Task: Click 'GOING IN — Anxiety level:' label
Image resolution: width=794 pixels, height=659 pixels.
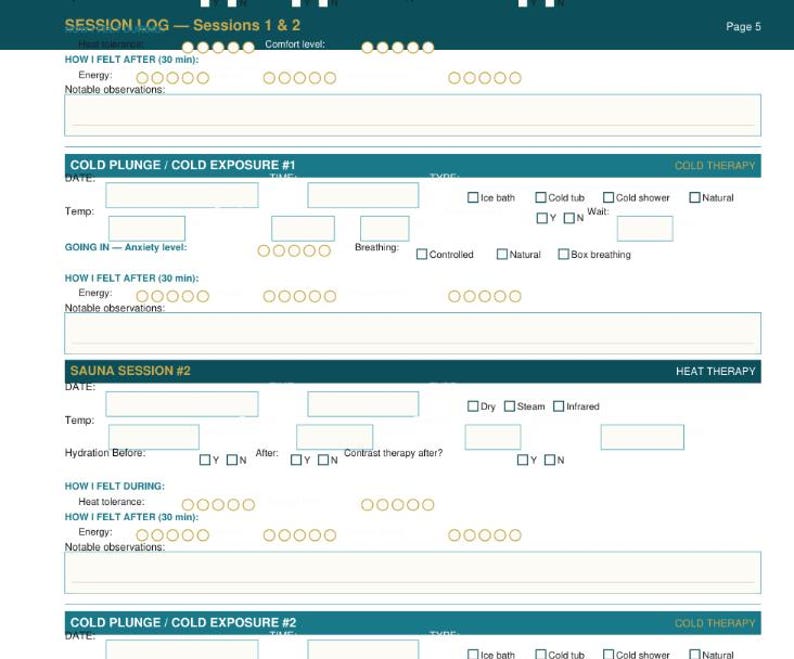Action: (x=126, y=247)
